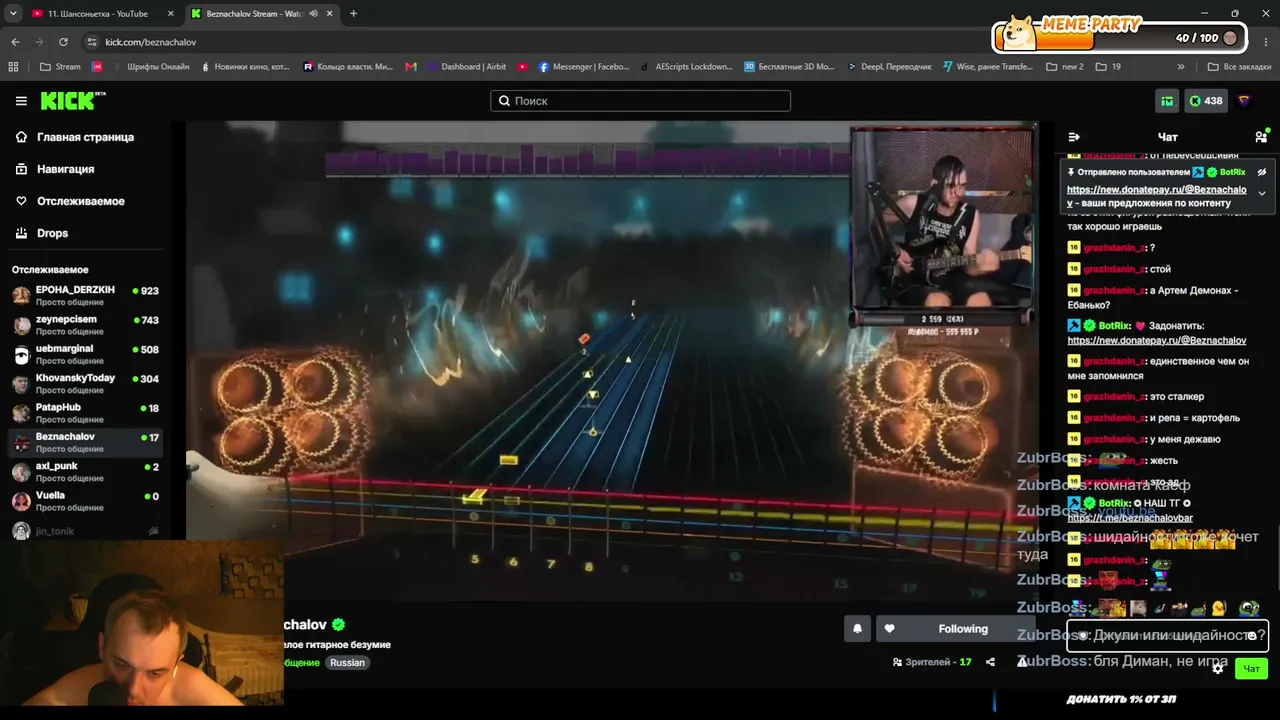The image size is (1280, 720).
Task: Open the tab search dropdown
Action: point(13,14)
